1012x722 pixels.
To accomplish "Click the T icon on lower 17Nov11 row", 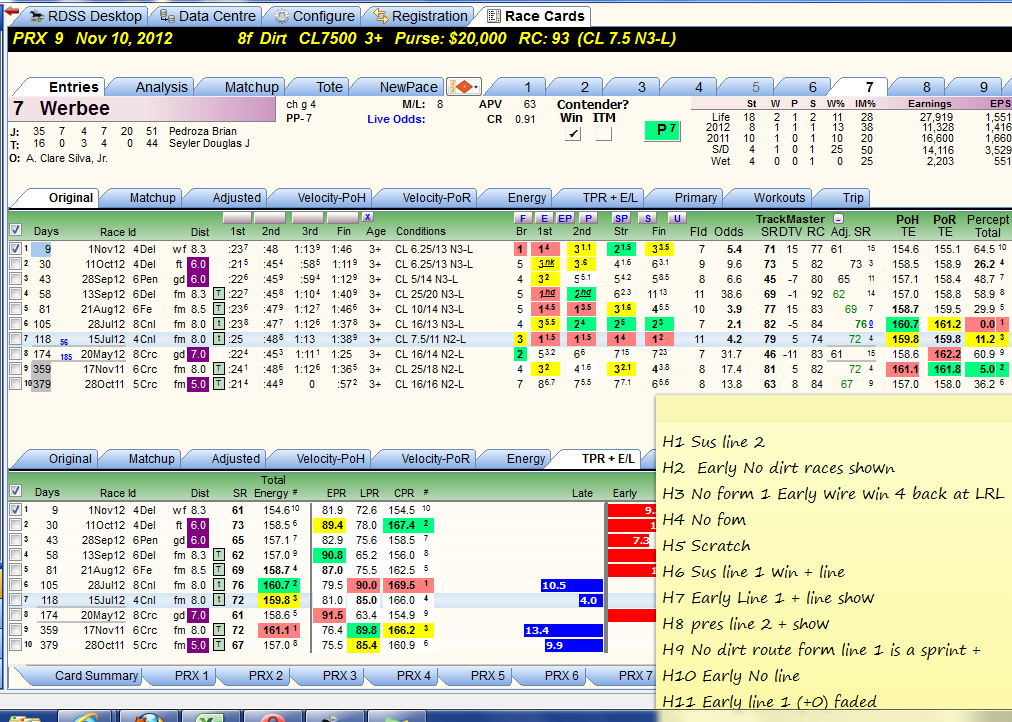I will 219,630.
